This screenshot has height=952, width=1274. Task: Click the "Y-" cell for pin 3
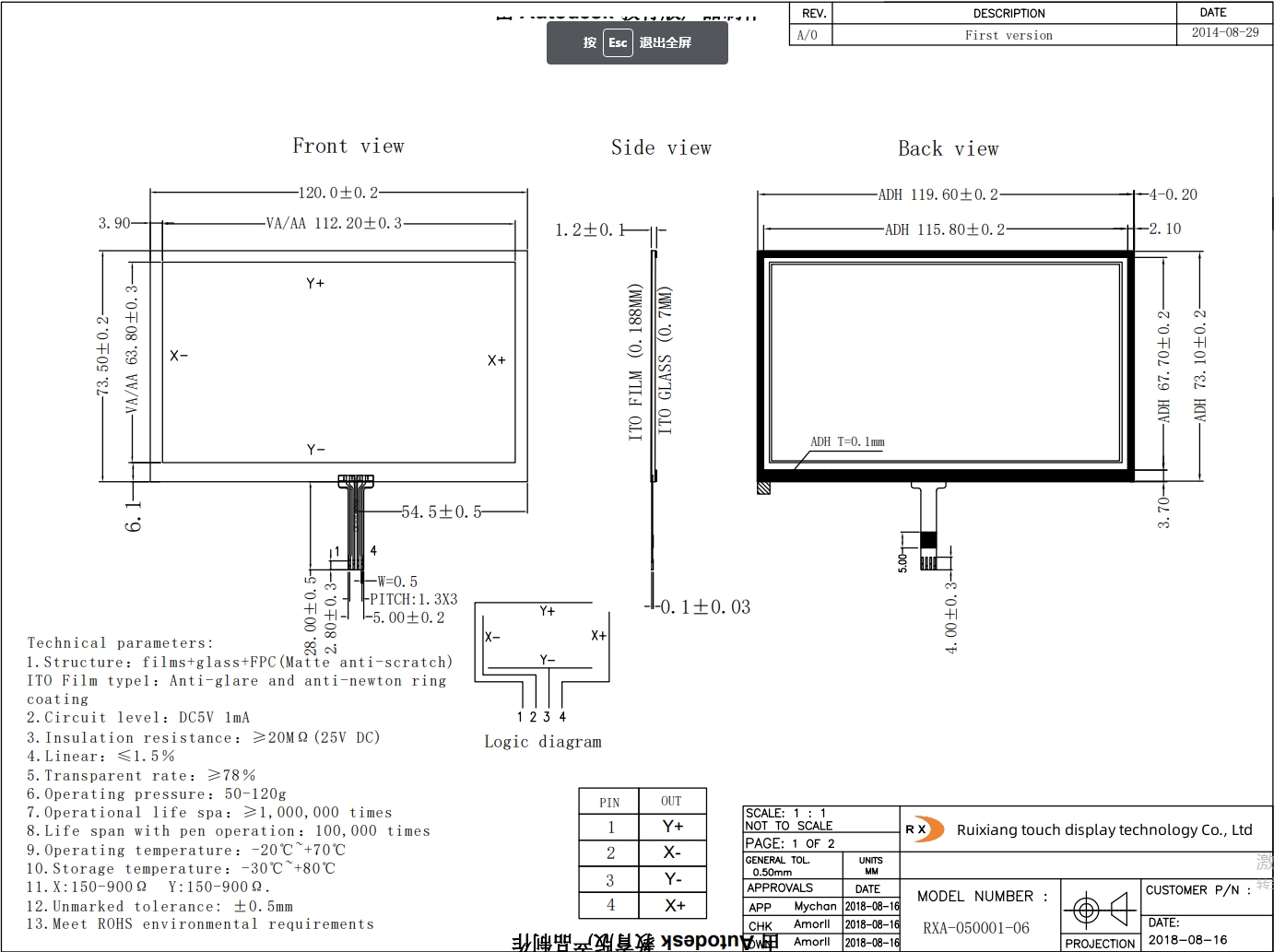(x=673, y=880)
